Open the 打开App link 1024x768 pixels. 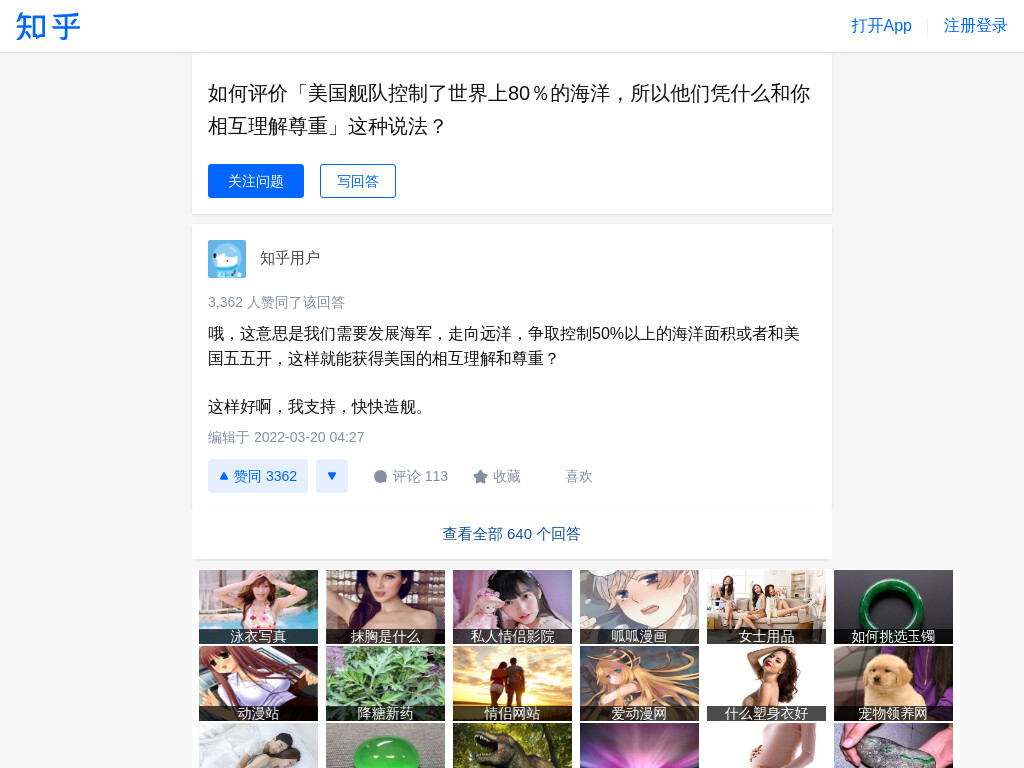(x=881, y=25)
